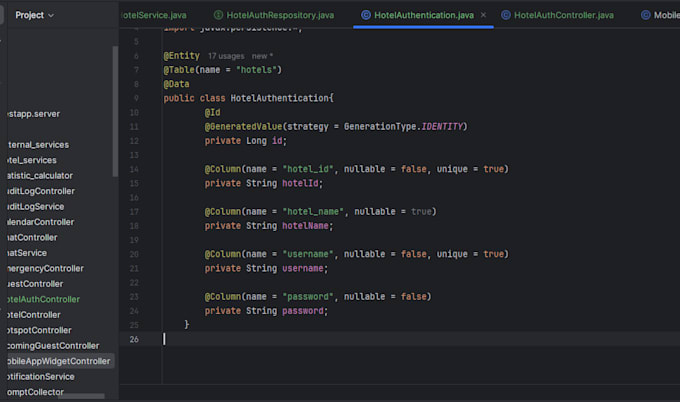Click the 17 usages hint
680x402 pixels.
(226, 56)
